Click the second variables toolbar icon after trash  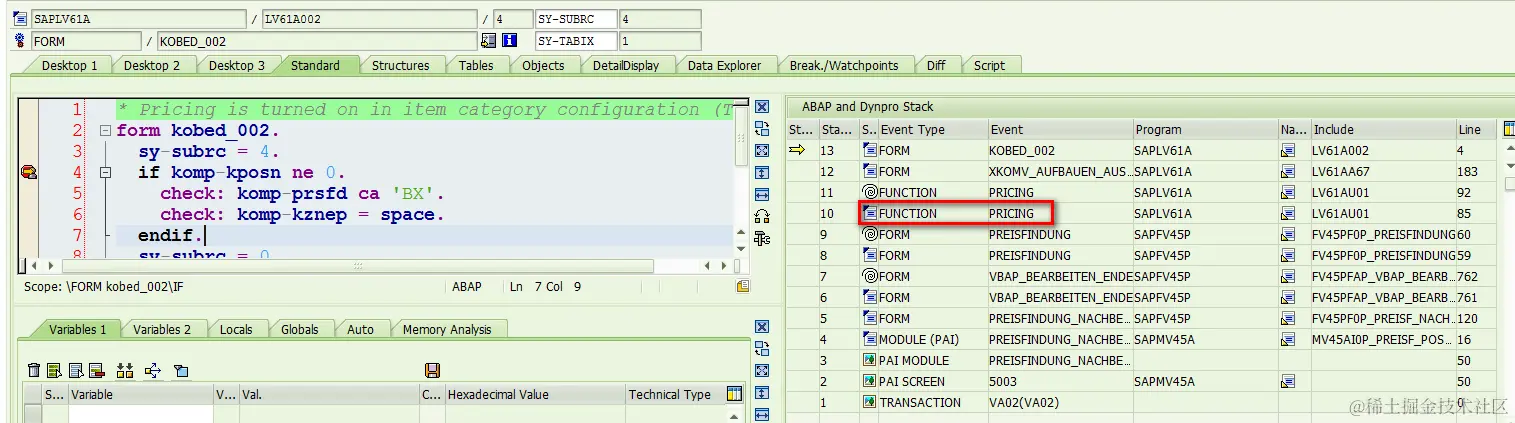coord(54,371)
